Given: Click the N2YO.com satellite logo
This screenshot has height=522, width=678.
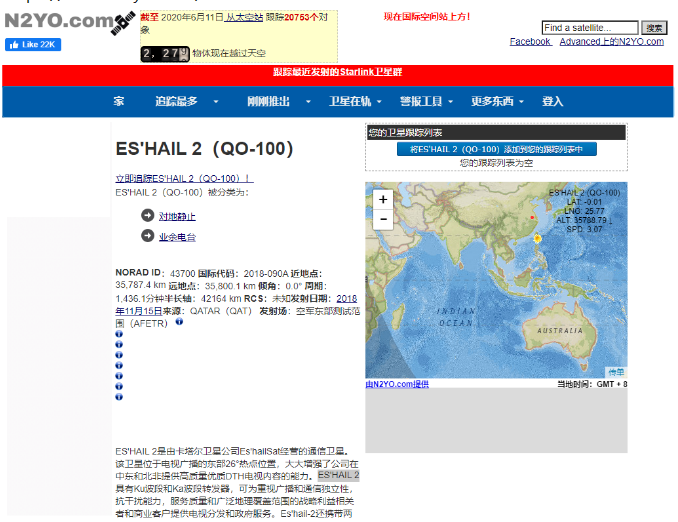Looking at the screenshot, I should pyautogui.click(x=69, y=22).
